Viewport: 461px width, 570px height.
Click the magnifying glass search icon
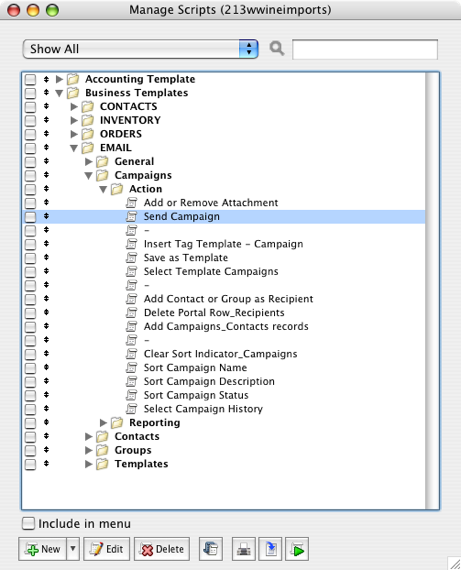(277, 48)
